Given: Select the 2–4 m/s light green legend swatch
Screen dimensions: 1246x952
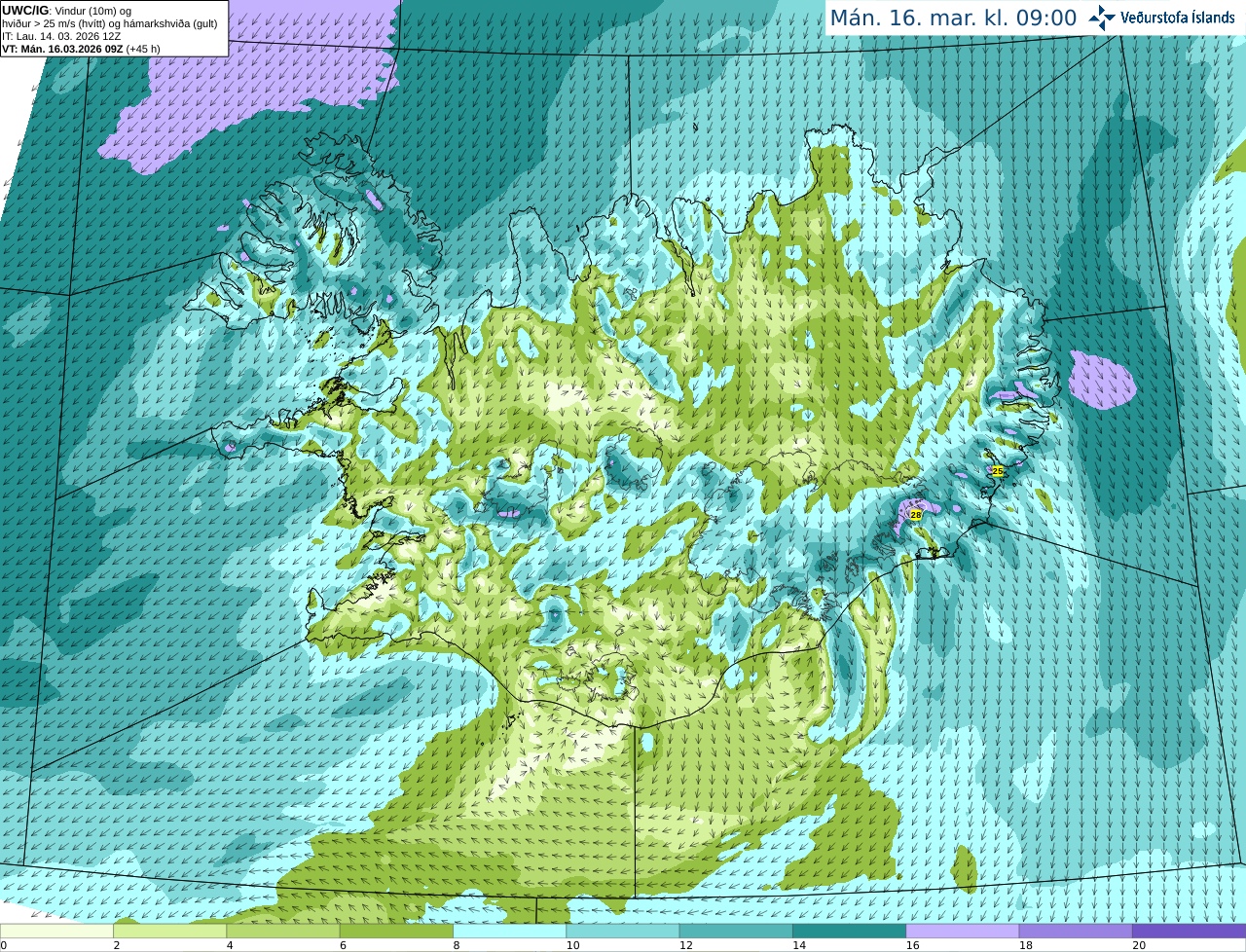Looking at the screenshot, I should coord(169,931).
